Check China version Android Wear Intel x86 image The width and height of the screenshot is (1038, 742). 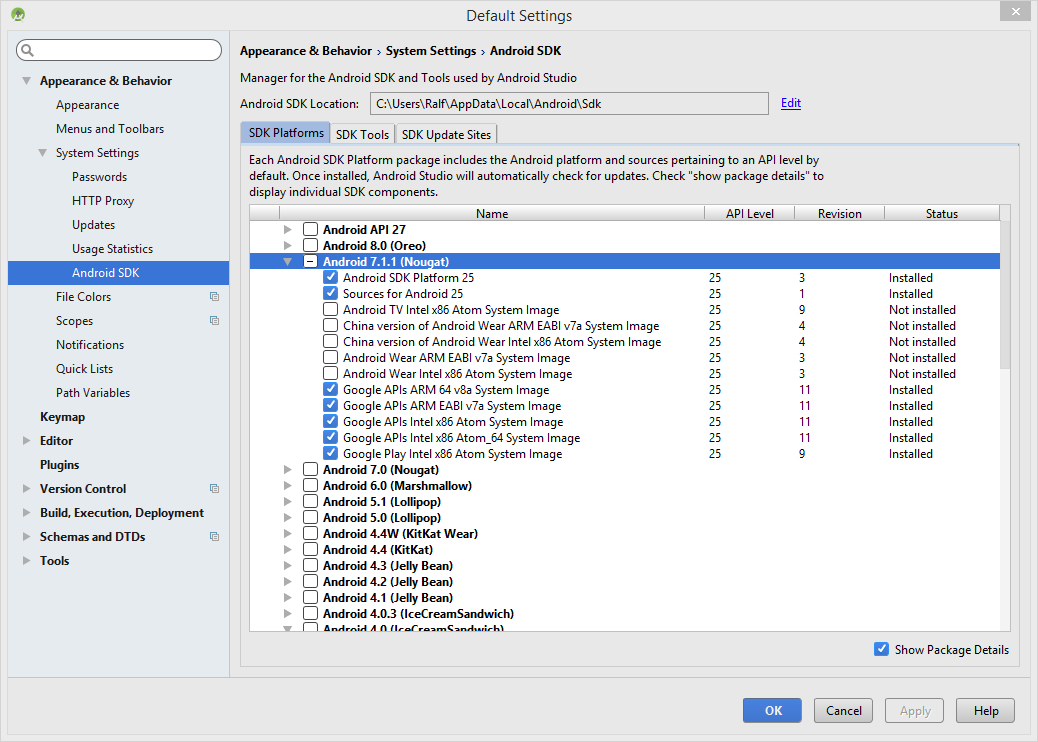coord(330,342)
